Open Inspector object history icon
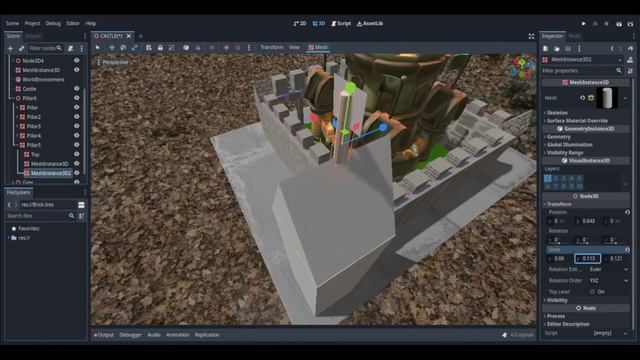Screen dimensions: 640x360 (631, 49)
